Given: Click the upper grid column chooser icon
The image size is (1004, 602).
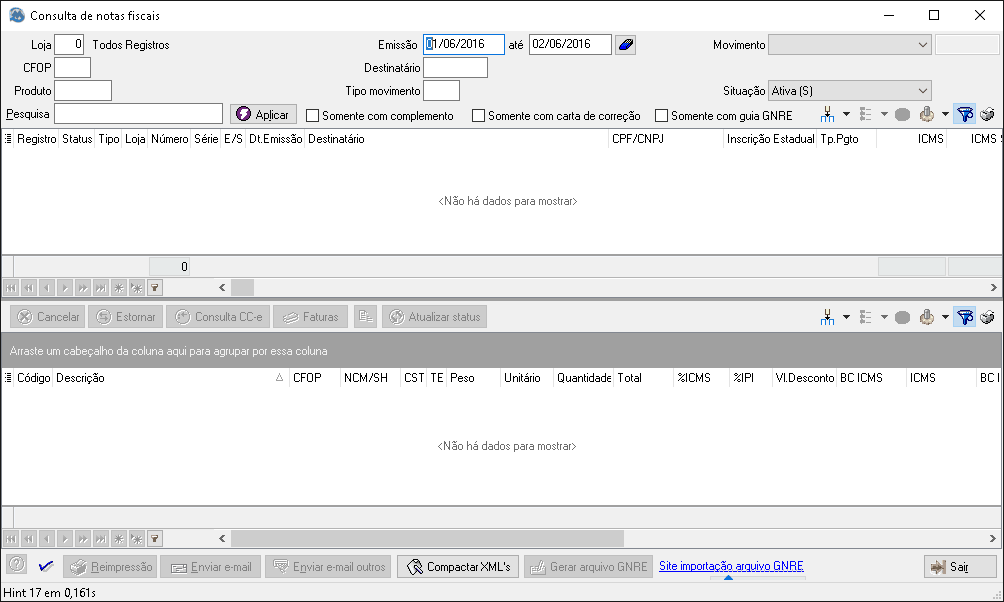Looking at the screenshot, I should pyautogui.click(x=8, y=138).
